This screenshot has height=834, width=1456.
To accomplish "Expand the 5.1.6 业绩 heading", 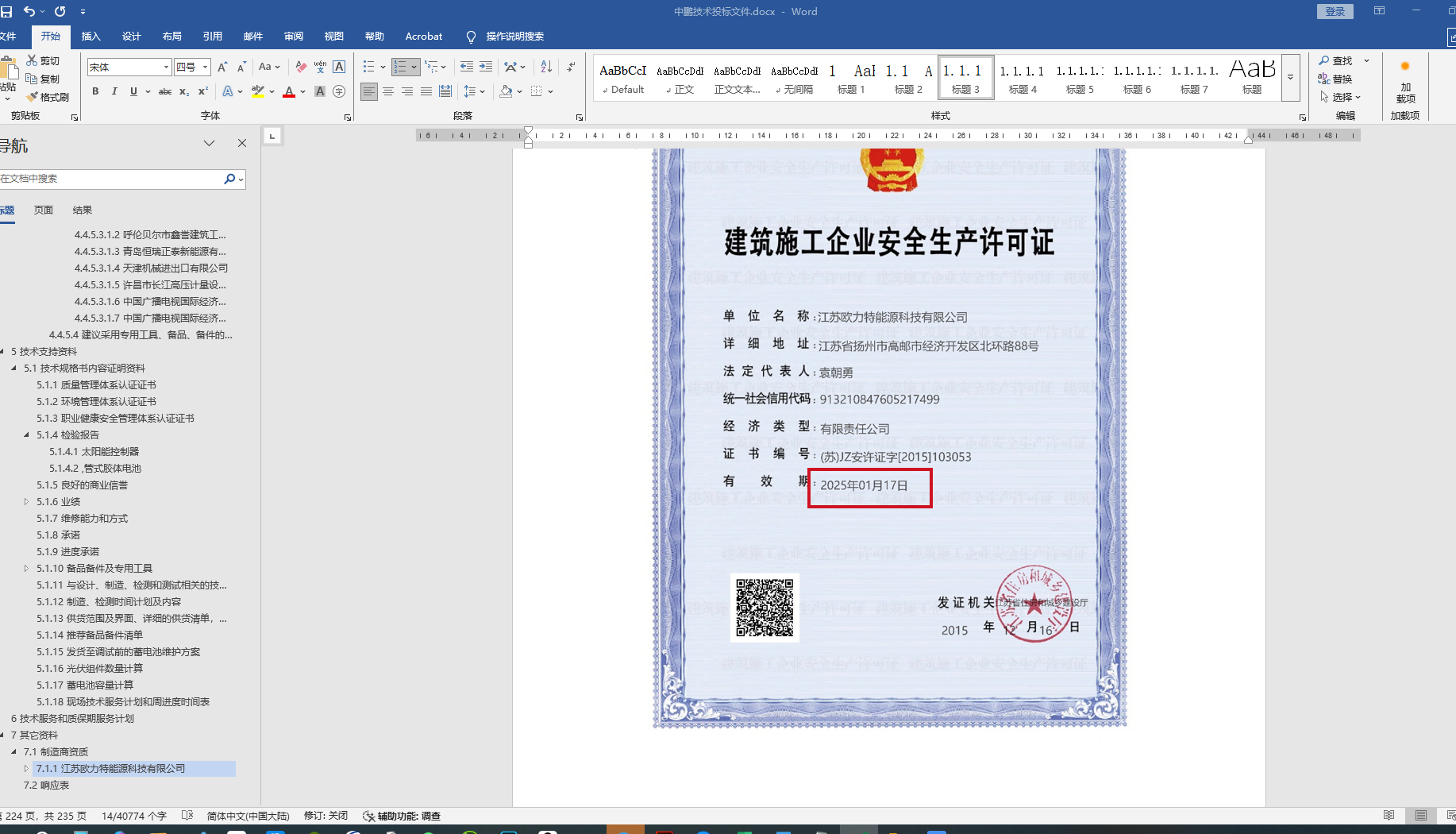I will click(26, 501).
